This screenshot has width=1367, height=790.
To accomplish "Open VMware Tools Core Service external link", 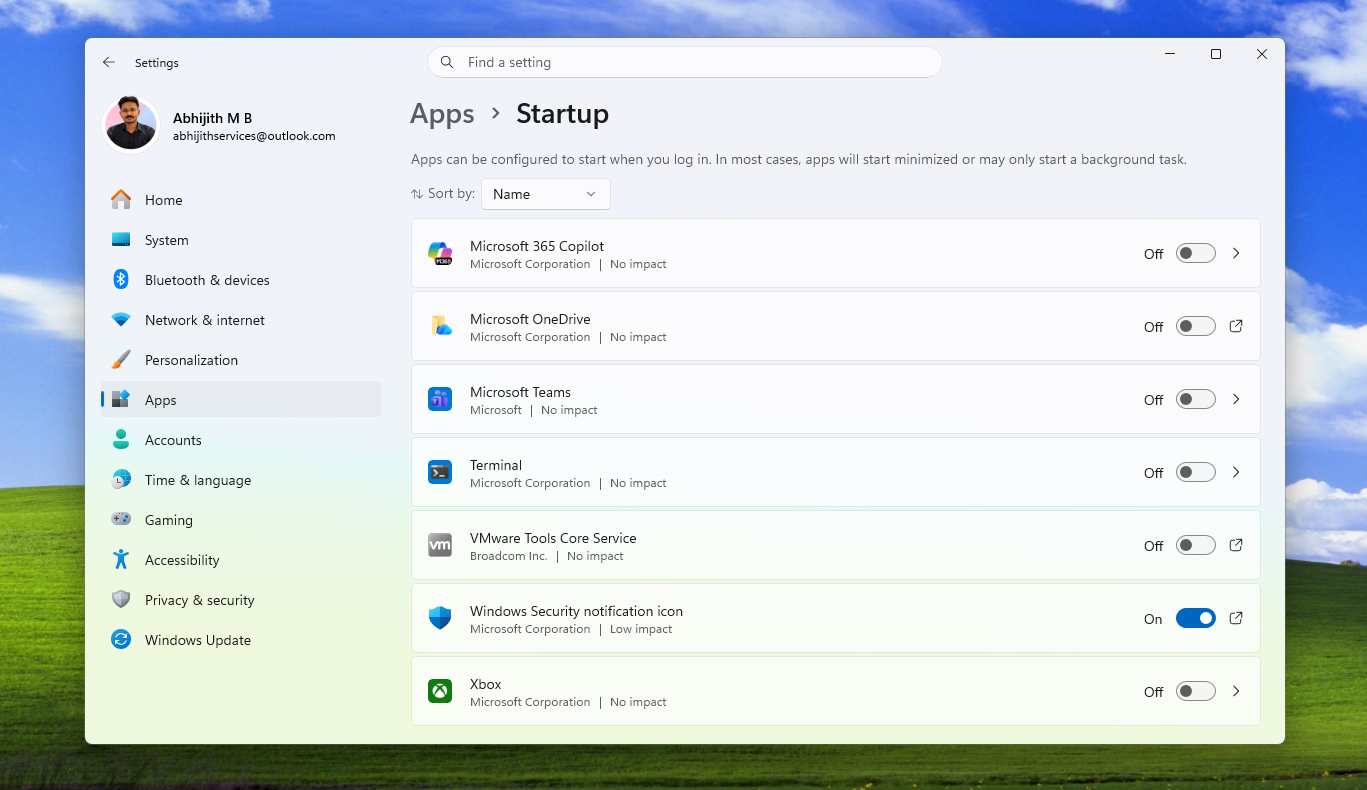I will (1236, 545).
